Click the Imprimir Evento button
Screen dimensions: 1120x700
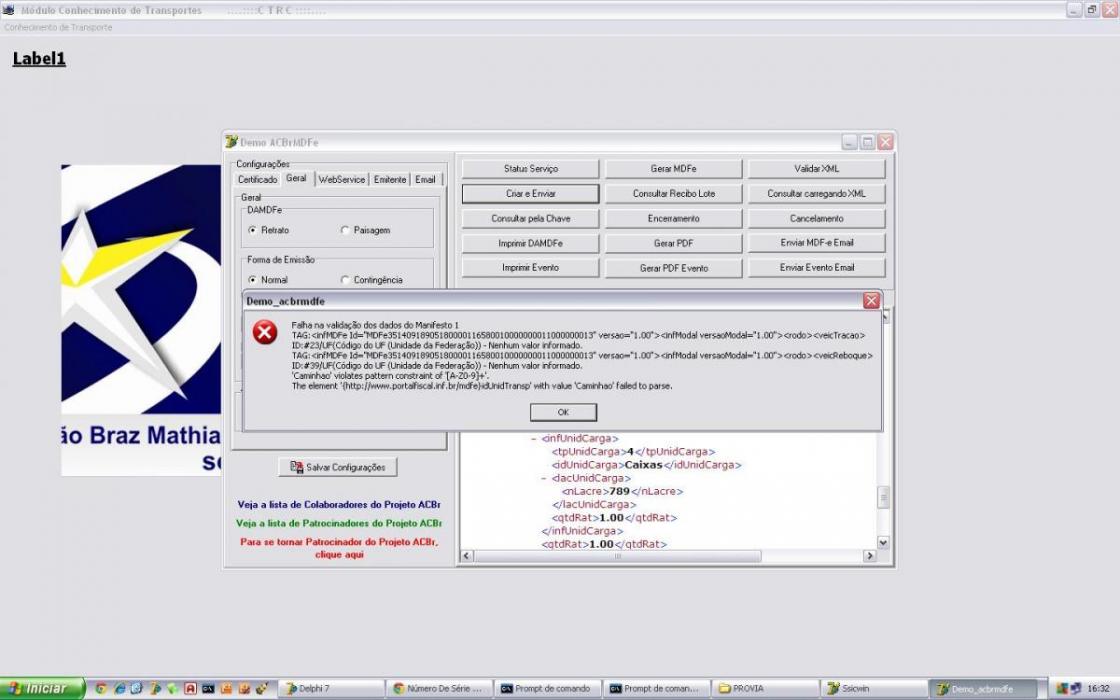tap(530, 268)
